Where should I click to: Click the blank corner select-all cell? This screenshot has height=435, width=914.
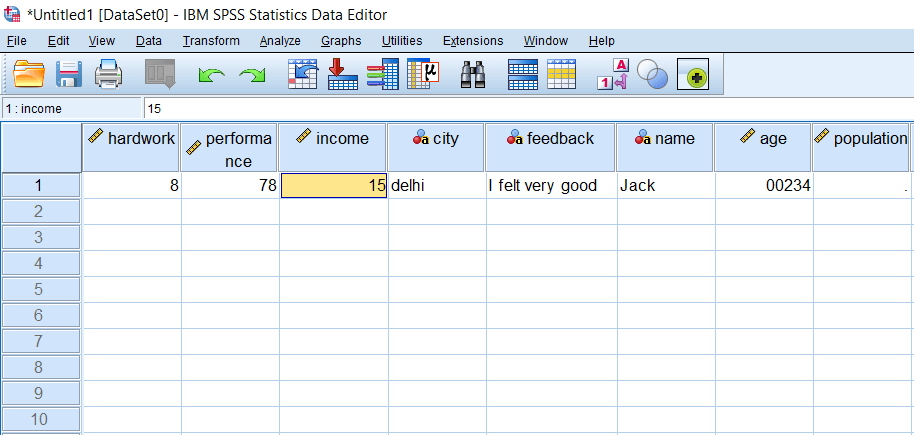[x=41, y=147]
